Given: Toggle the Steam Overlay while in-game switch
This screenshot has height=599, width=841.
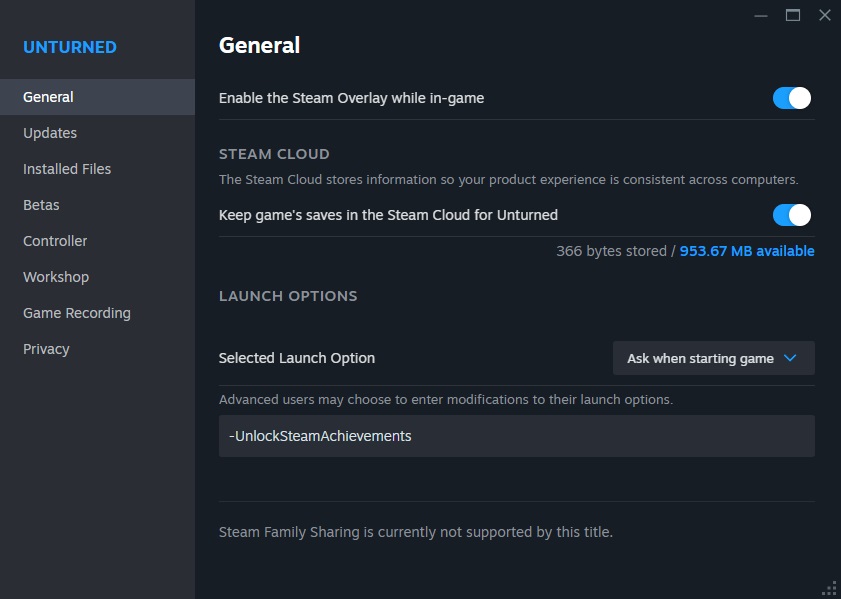Looking at the screenshot, I should click(x=791, y=98).
